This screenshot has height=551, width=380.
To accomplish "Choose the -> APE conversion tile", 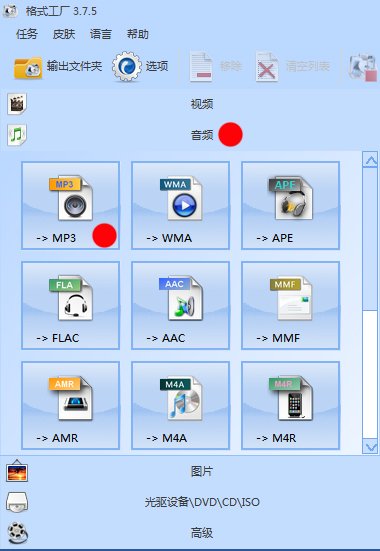I will click(x=290, y=206).
